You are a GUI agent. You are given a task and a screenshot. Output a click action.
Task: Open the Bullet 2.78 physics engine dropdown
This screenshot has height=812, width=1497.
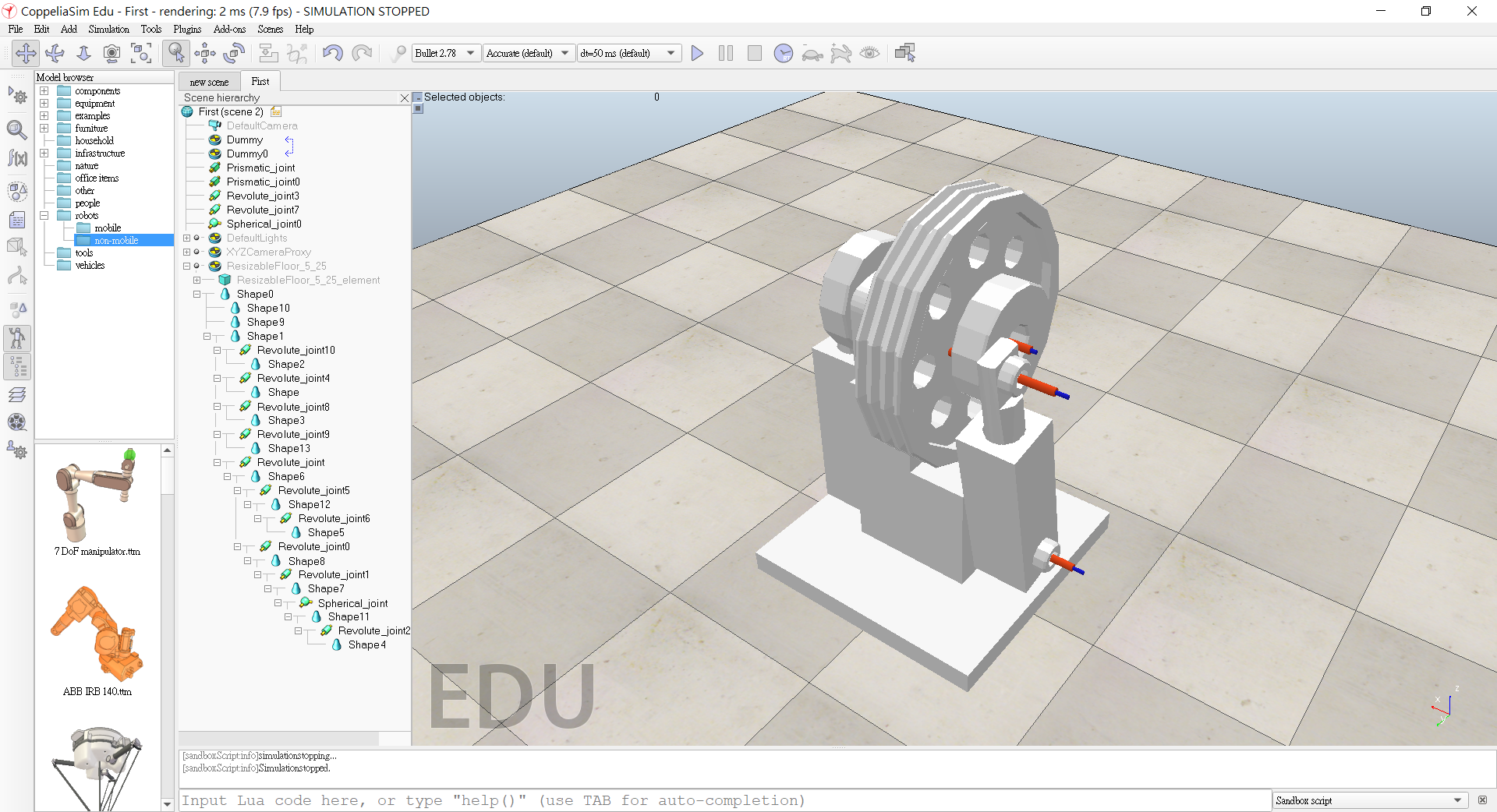(446, 53)
